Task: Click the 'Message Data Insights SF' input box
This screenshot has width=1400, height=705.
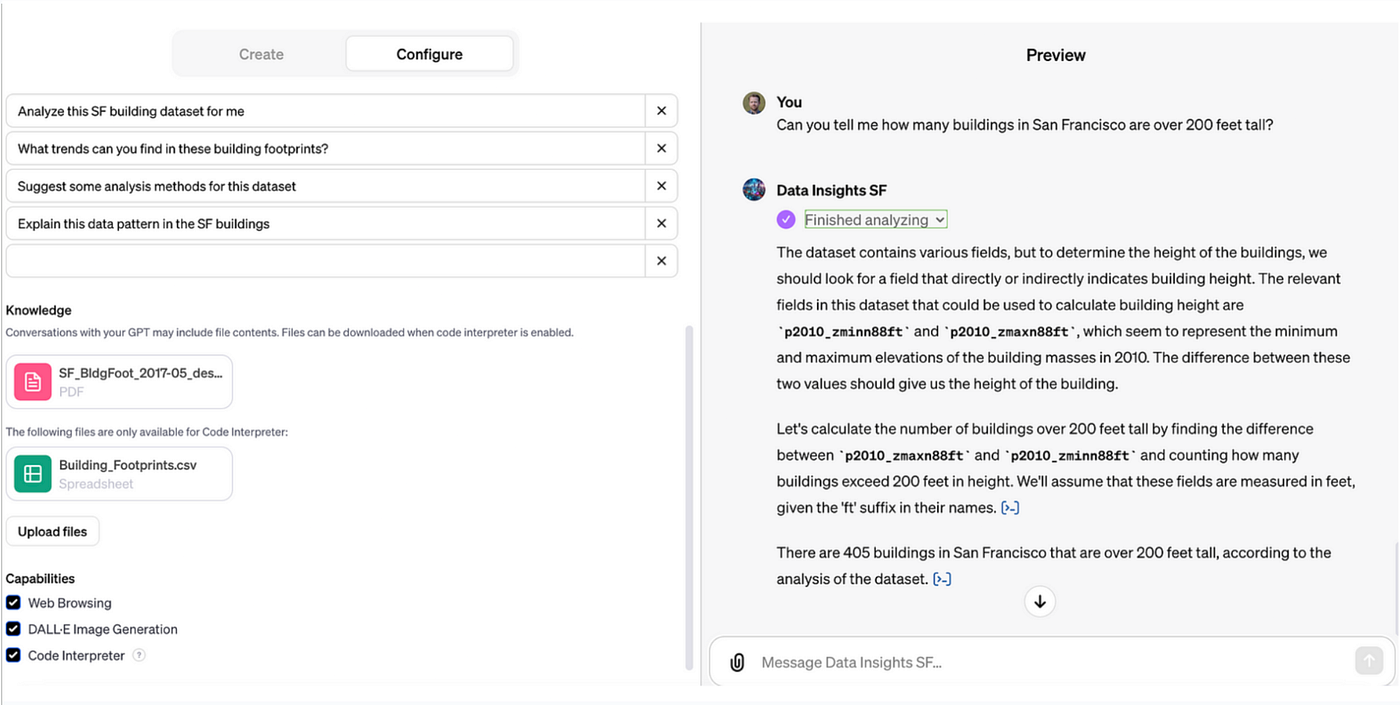Action: coord(1050,662)
